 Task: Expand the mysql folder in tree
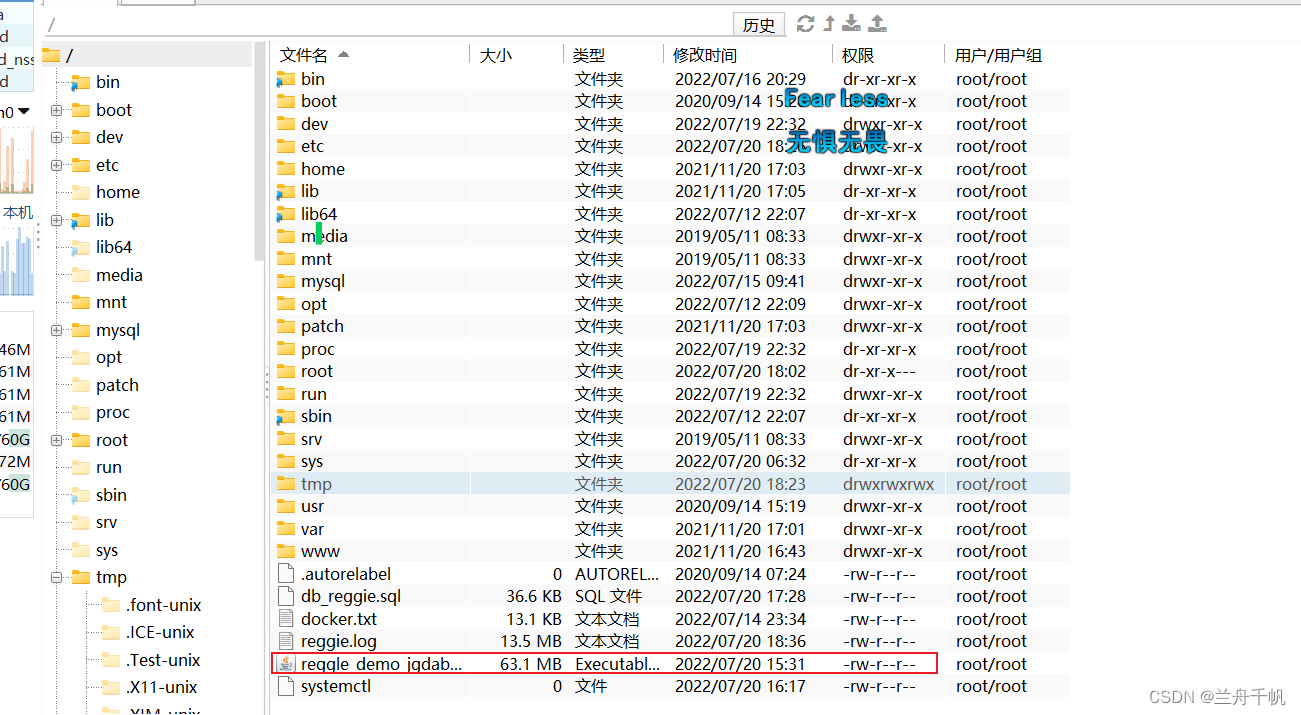[x=56, y=330]
